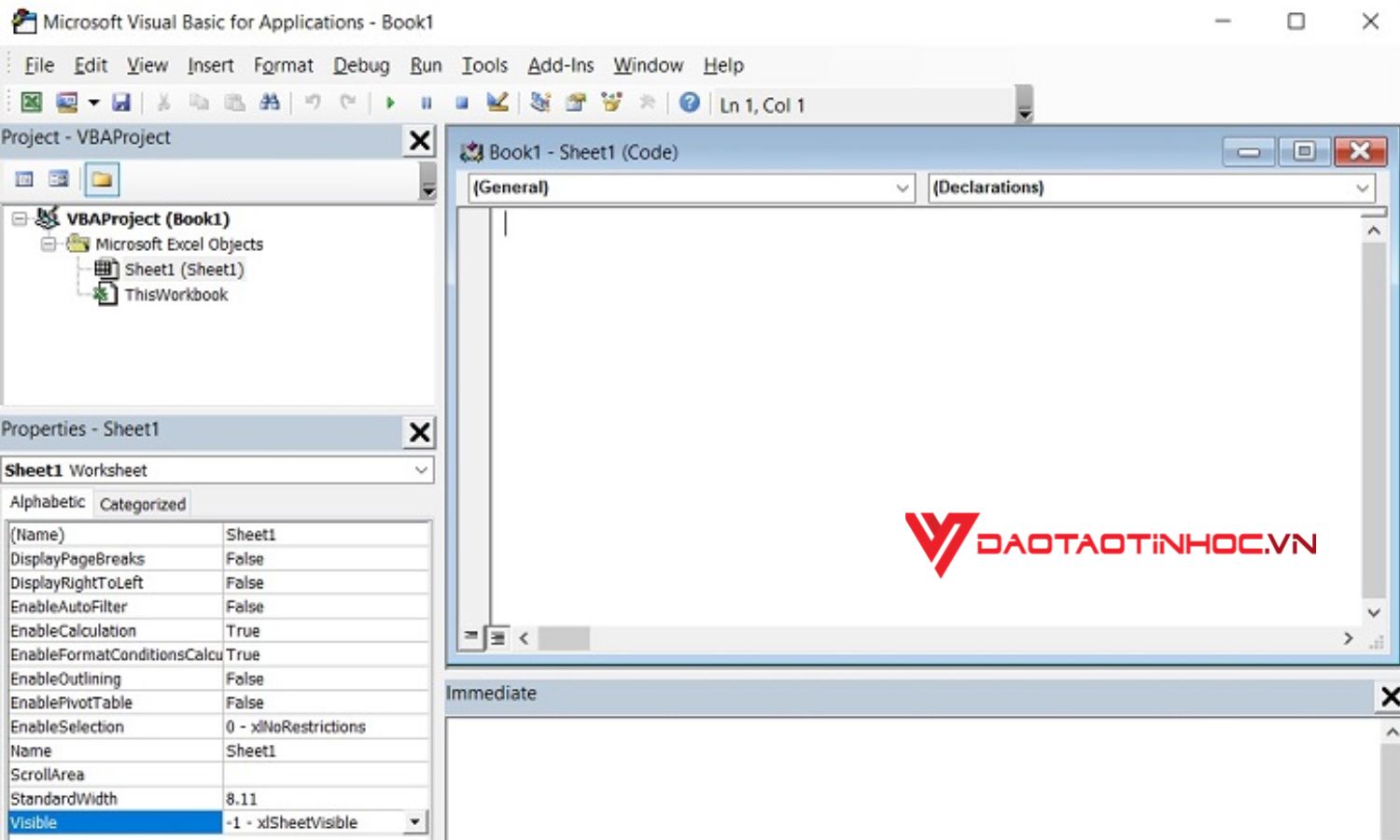
Task: Click inside the Sheet1 code editor area
Action: [924, 415]
